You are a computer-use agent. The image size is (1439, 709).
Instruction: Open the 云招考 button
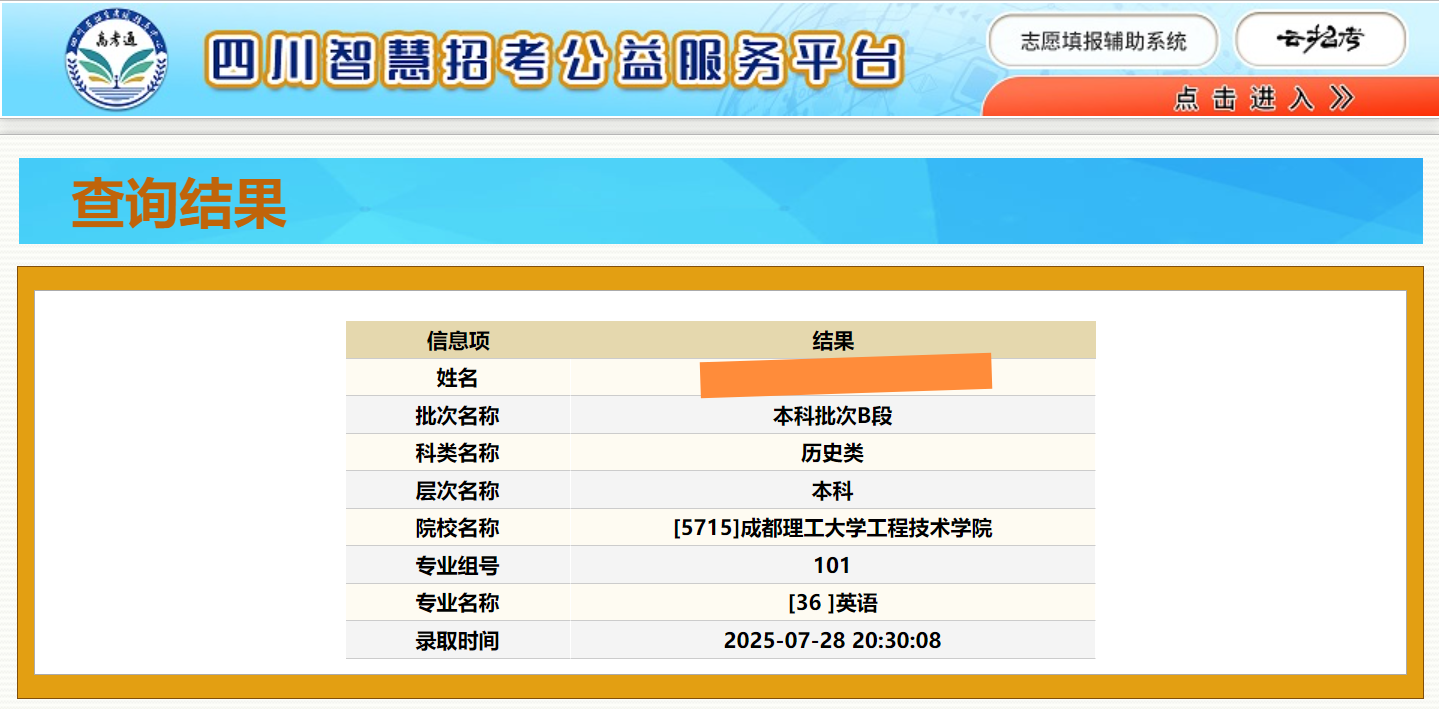click(1320, 40)
